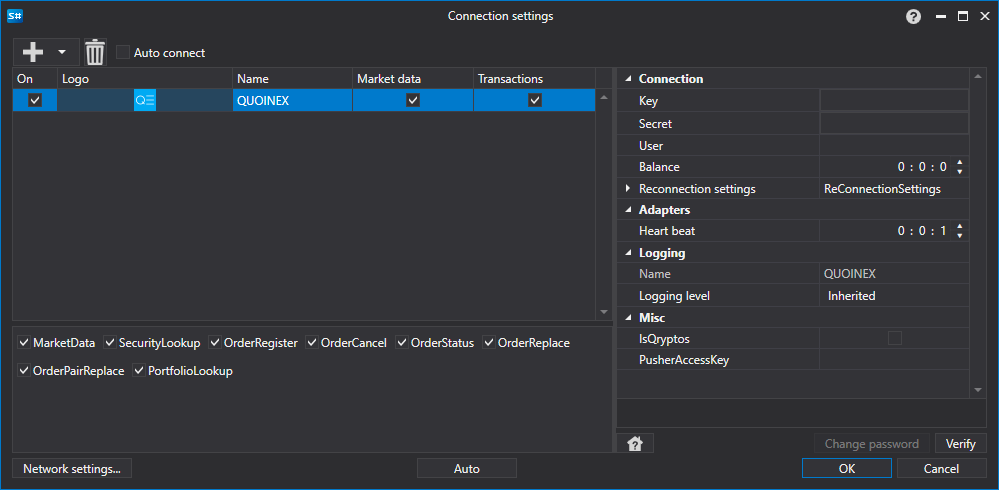Viewport: 999px width, 490px height.
Task: Uncheck the MarketData message type checkbox
Action: pos(24,343)
